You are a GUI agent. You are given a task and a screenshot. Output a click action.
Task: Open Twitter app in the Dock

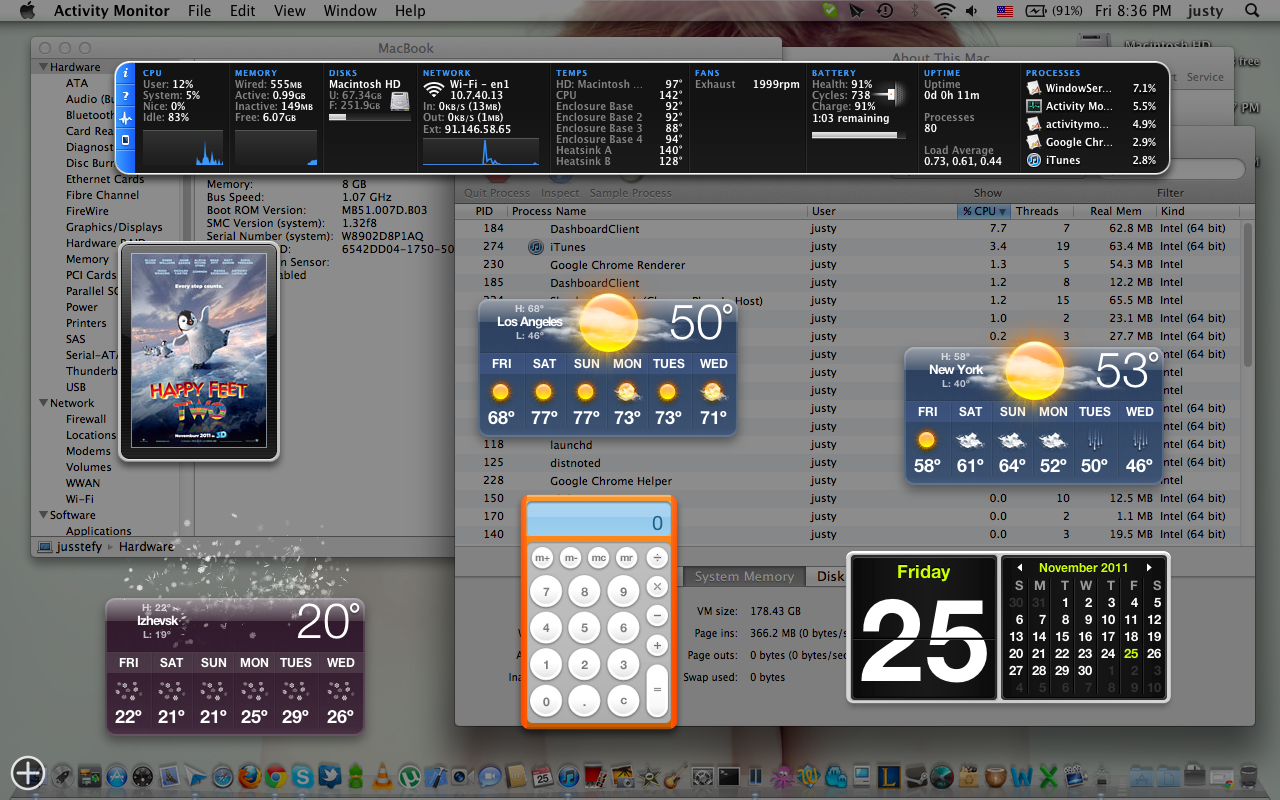330,776
